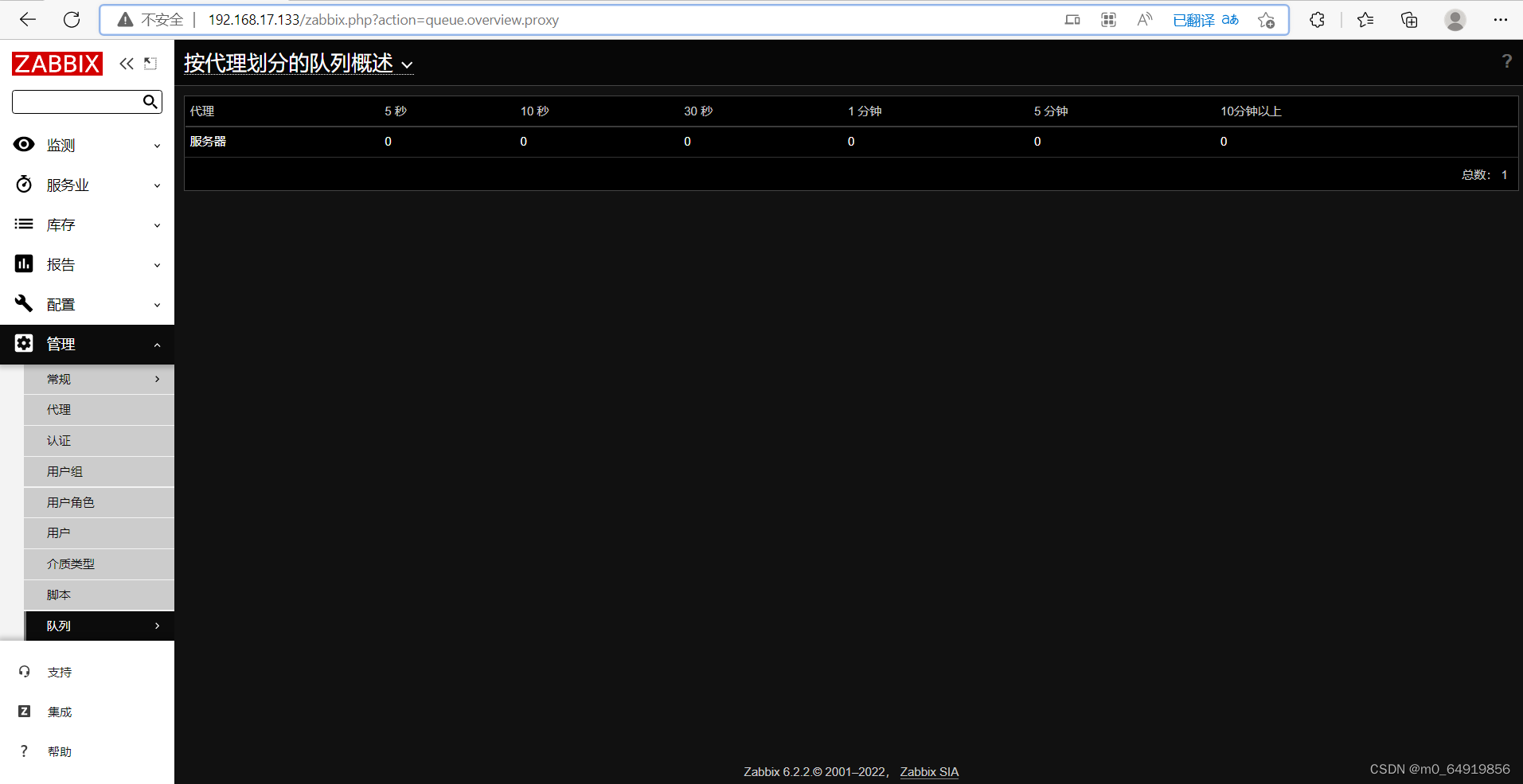Click the headset icon for 支持
Viewport: 1523px width, 784px height.
click(x=24, y=671)
